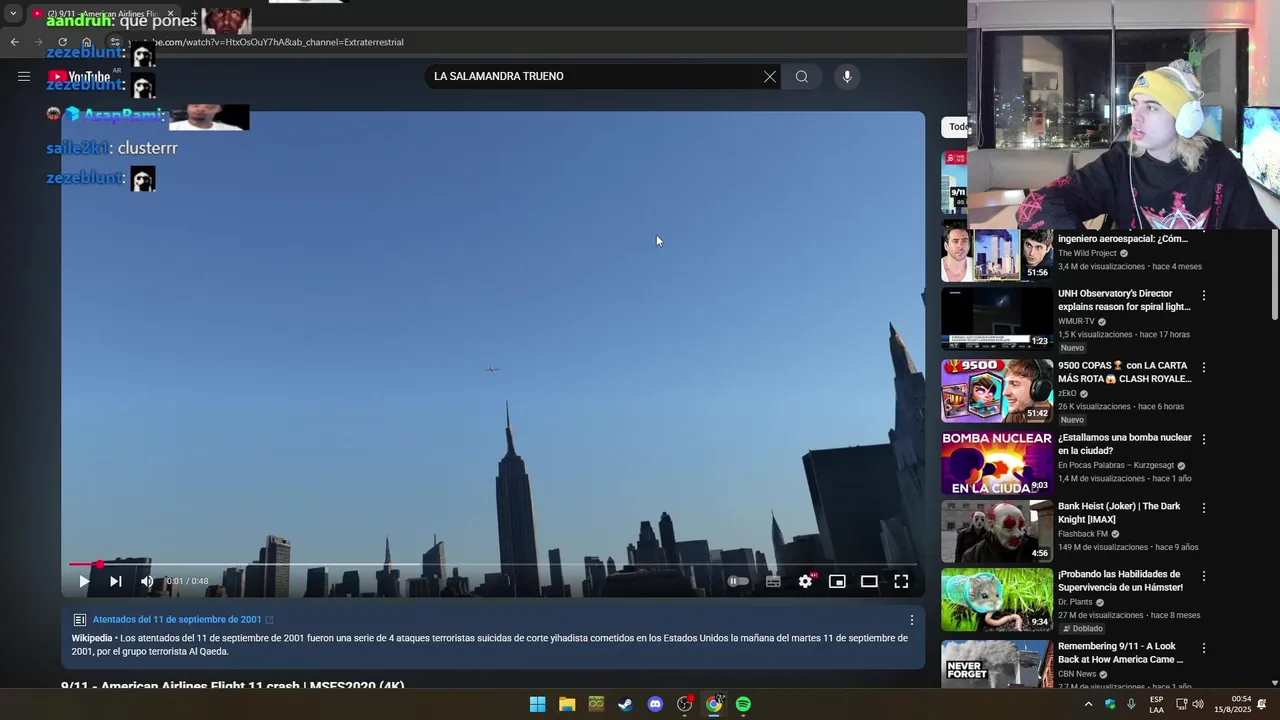Switch to Chrome in taskbar
The image size is (1280, 720).
pyautogui.click(x=714, y=704)
